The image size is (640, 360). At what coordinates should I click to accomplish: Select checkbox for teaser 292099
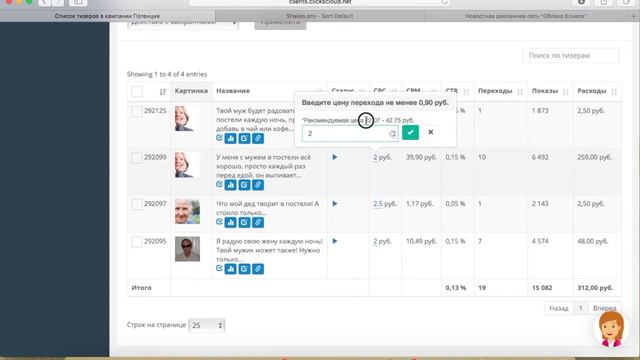point(137,158)
